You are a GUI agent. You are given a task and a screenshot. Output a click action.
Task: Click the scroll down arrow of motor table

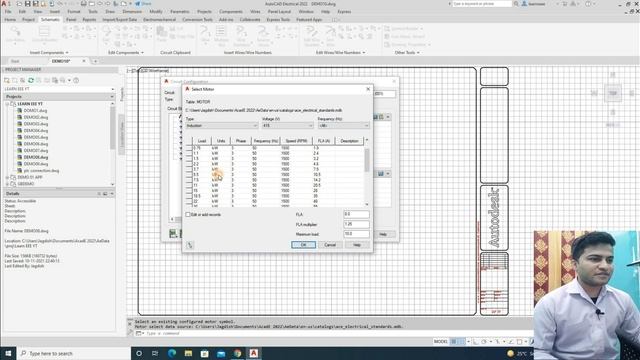[367, 204]
